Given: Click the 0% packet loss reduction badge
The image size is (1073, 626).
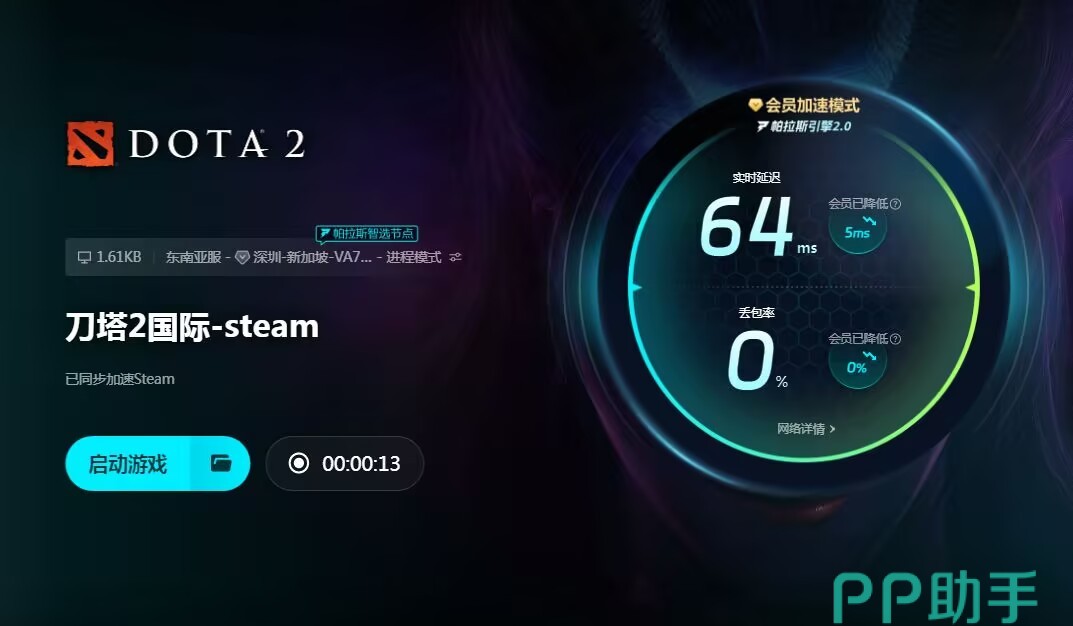Looking at the screenshot, I should coord(857,365).
